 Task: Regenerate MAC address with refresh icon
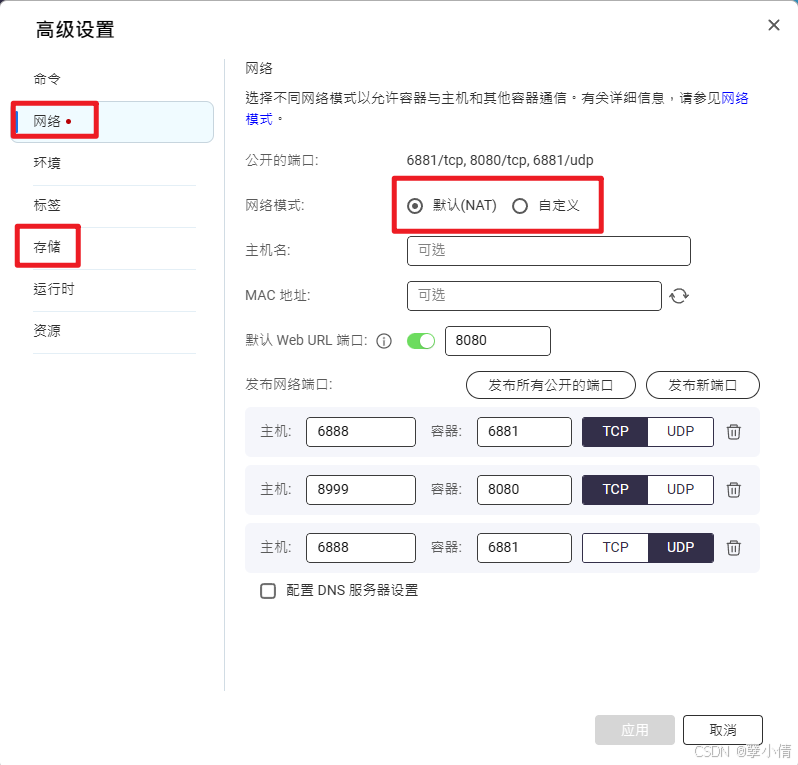(678, 296)
